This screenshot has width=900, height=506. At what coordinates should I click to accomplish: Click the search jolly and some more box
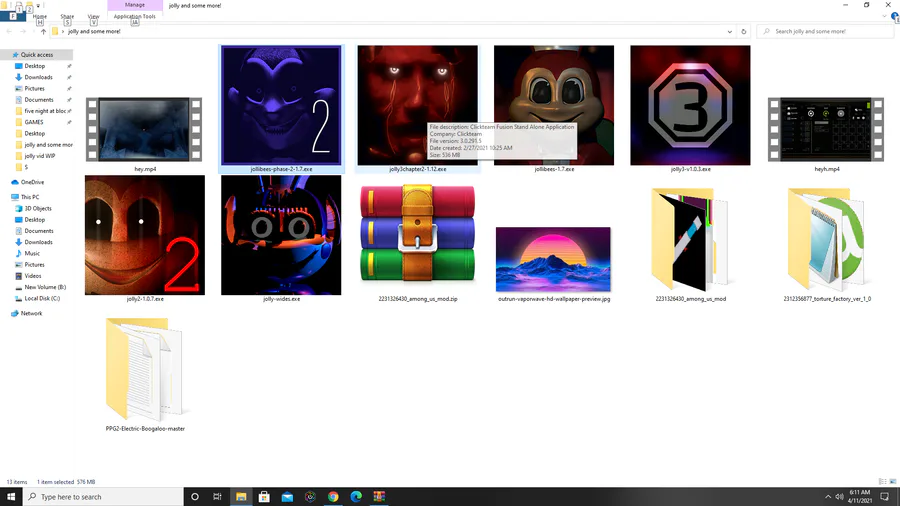point(824,32)
